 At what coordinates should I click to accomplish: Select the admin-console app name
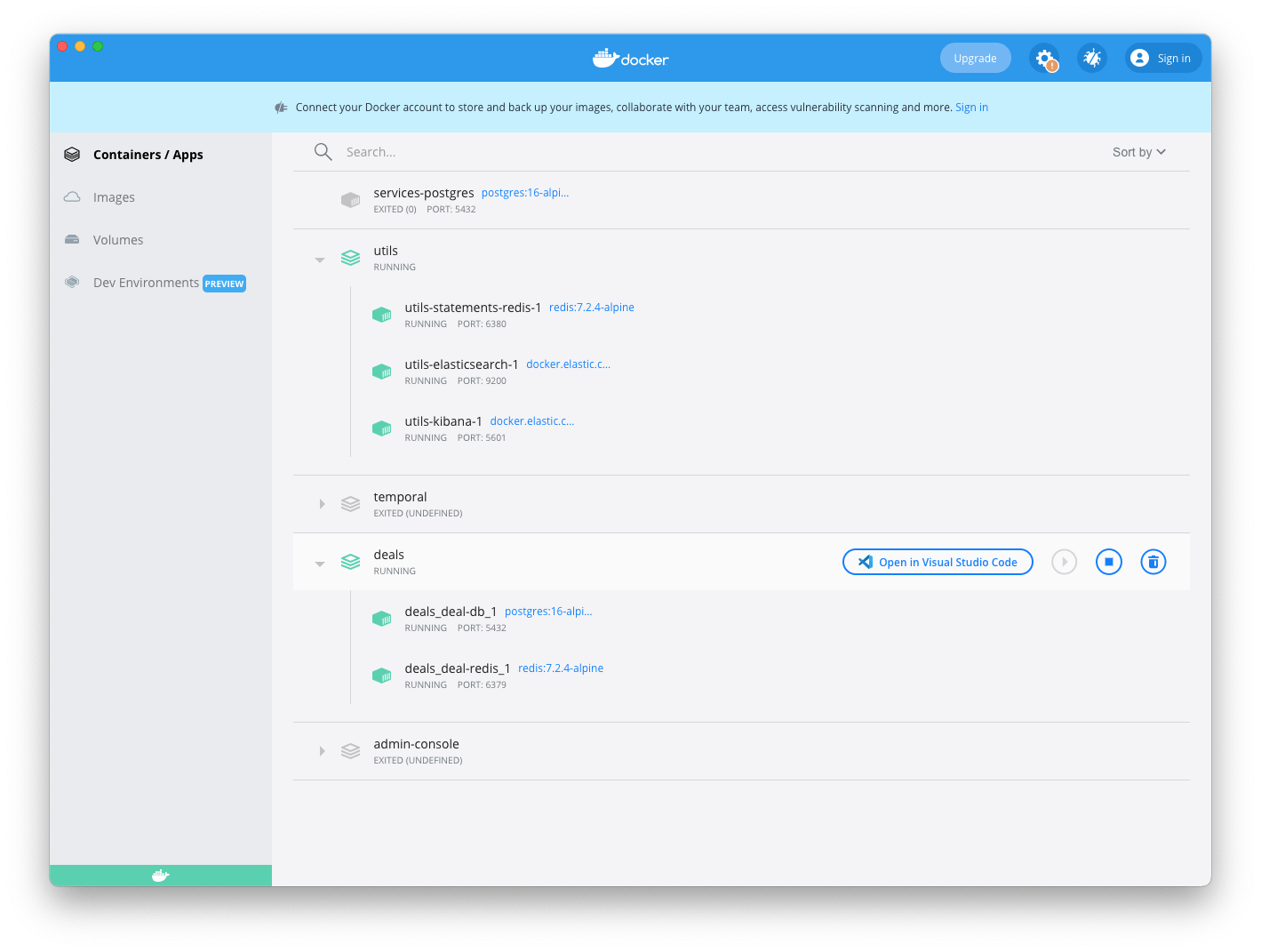pos(416,744)
